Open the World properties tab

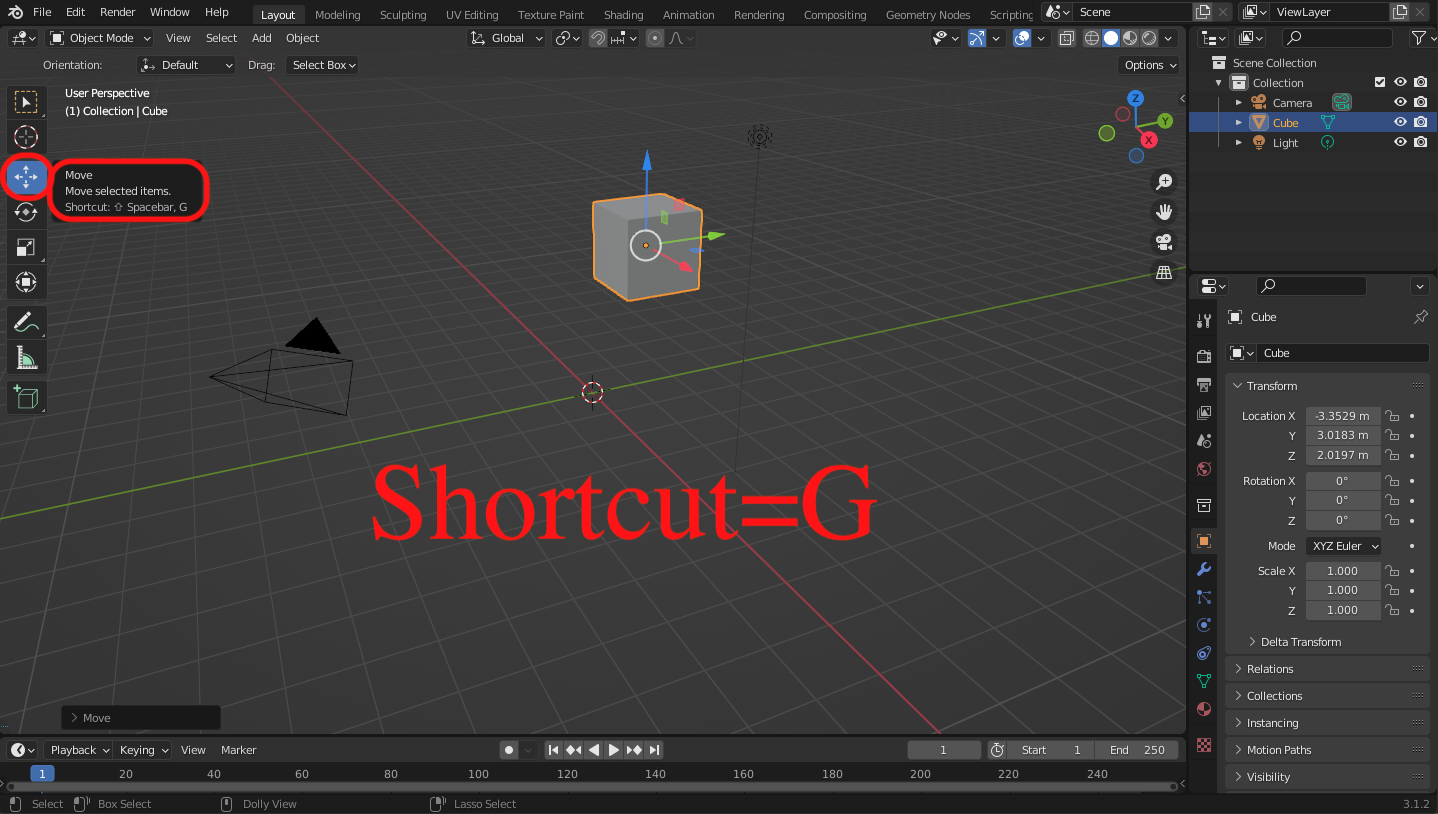[x=1204, y=469]
